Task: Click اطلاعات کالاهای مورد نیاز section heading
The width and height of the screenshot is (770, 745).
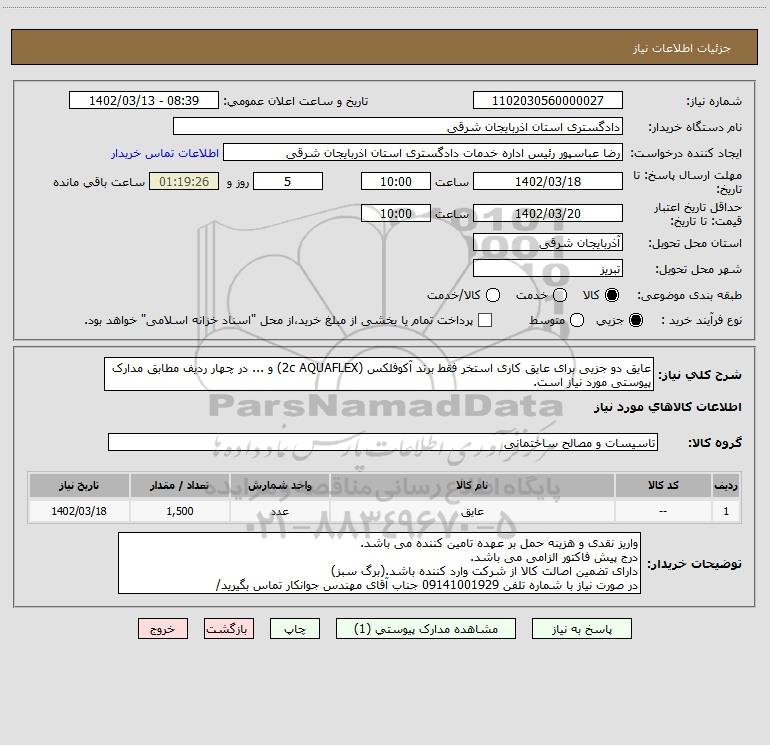Action: (x=668, y=408)
